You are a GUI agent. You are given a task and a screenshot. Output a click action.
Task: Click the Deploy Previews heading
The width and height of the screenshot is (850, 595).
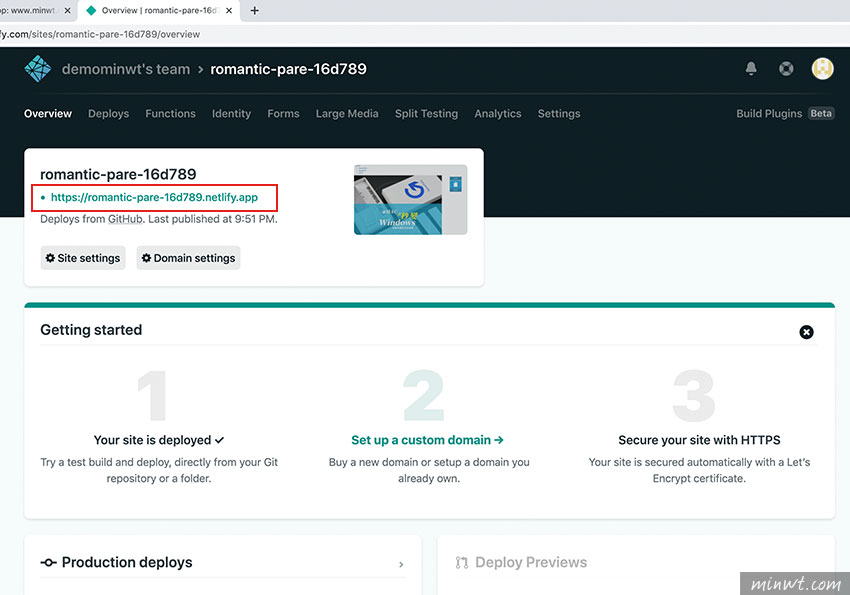click(531, 562)
